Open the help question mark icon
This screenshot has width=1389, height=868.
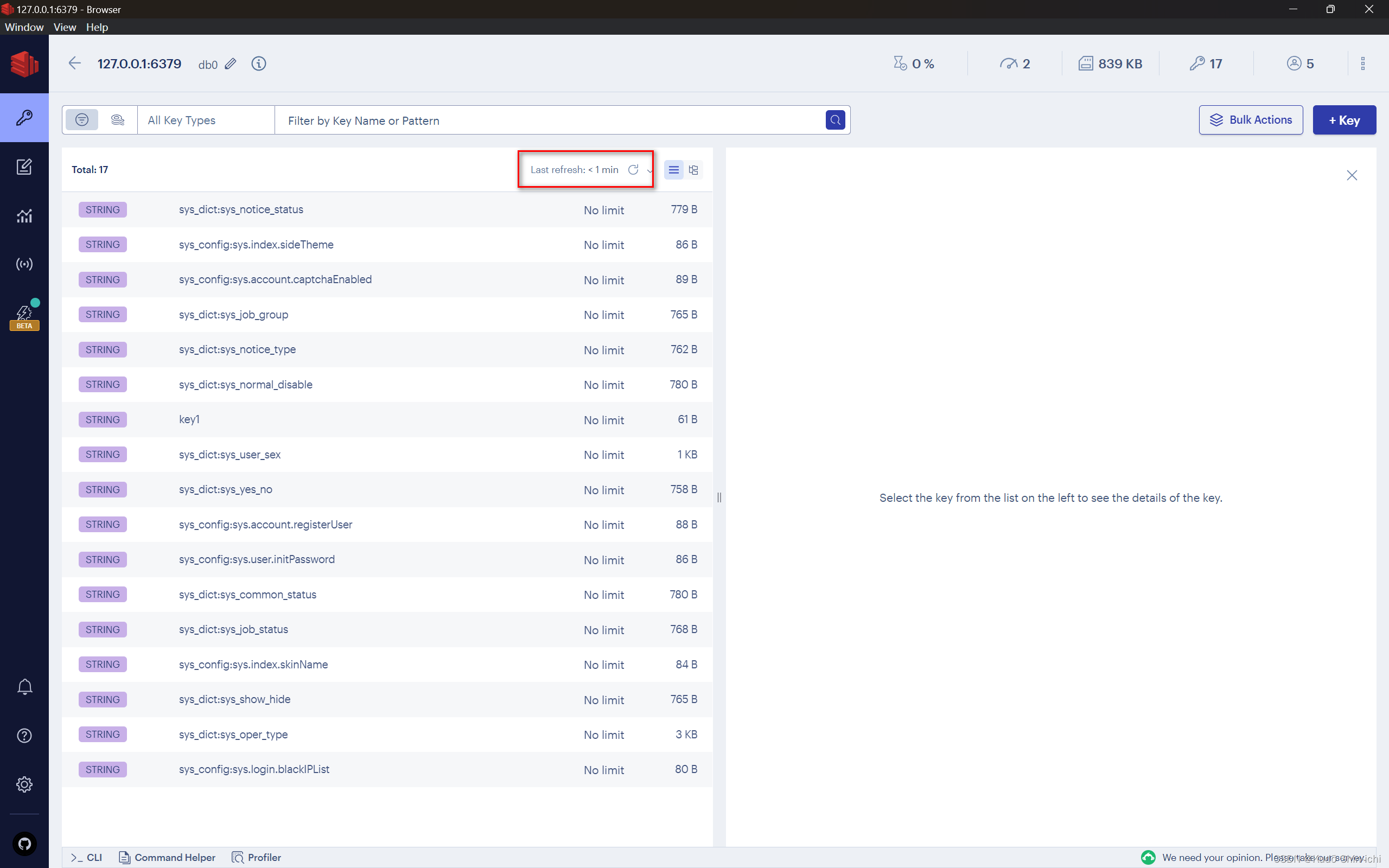tap(24, 736)
